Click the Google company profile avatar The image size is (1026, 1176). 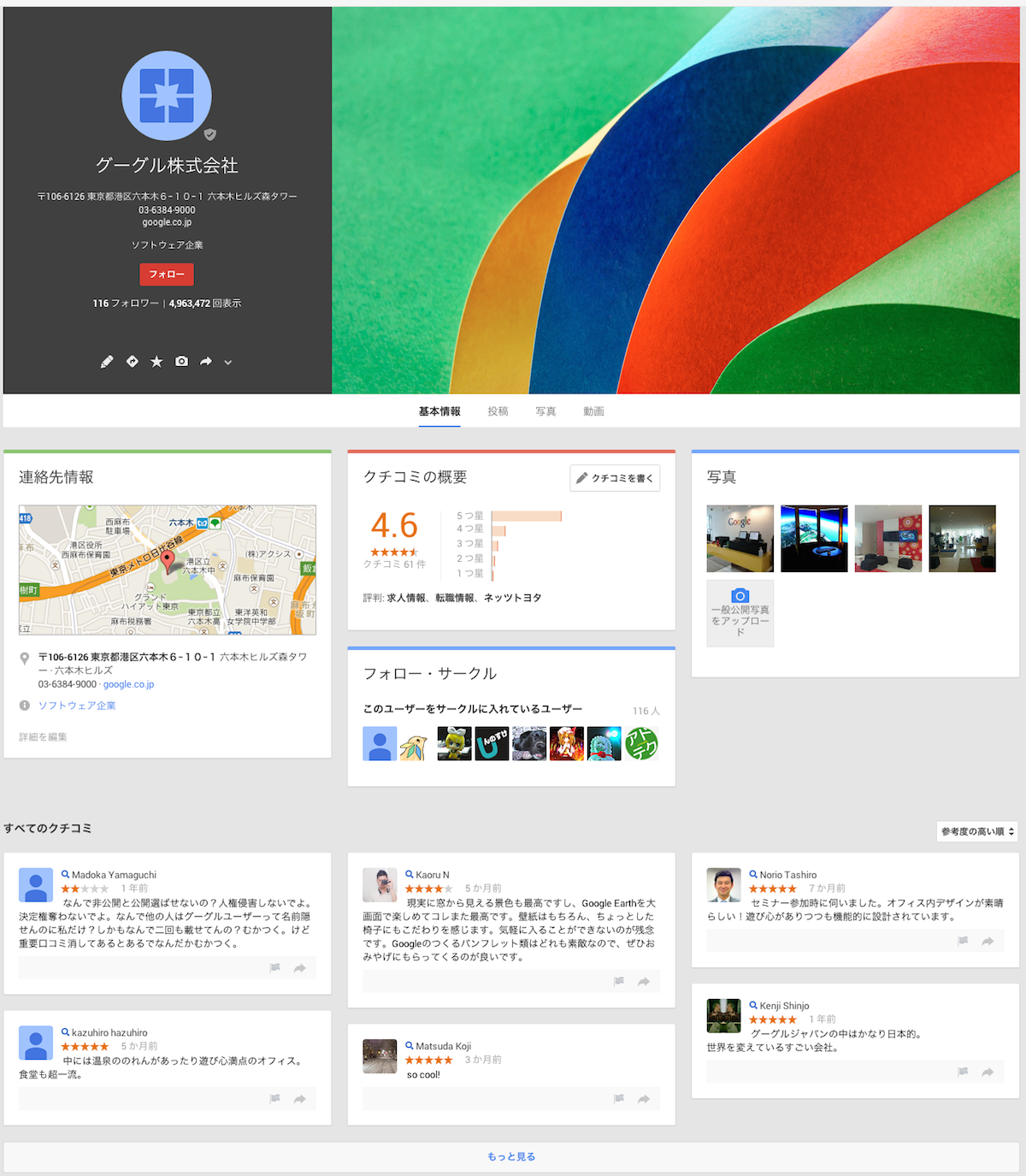point(167,96)
